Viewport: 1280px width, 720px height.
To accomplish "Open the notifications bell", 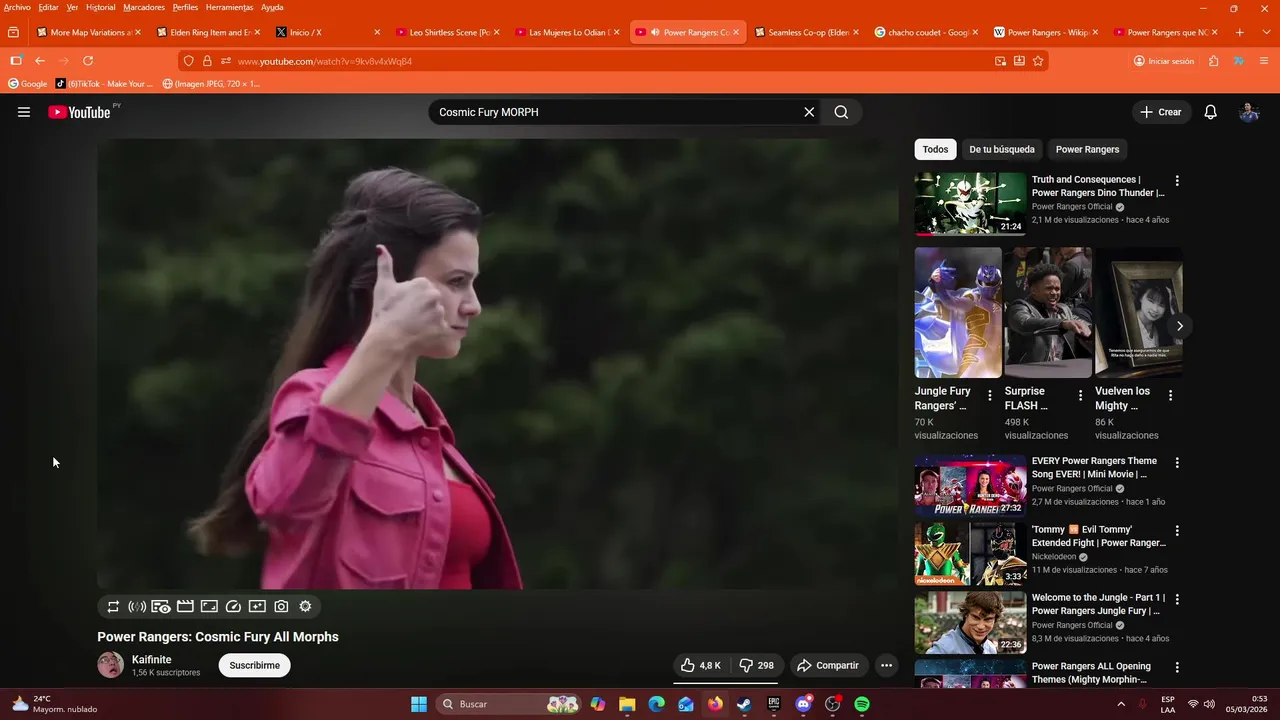I will pyautogui.click(x=1210, y=112).
